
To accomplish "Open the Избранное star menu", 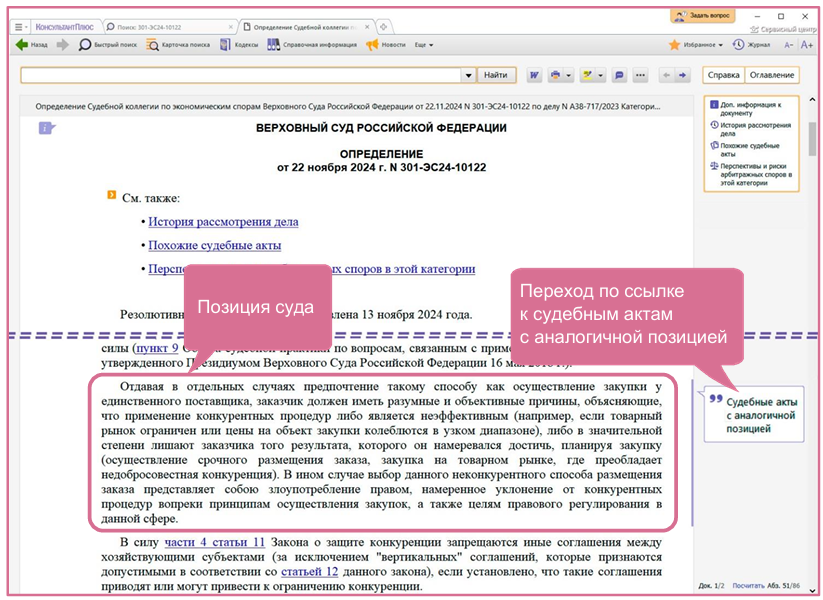I will tap(695, 45).
